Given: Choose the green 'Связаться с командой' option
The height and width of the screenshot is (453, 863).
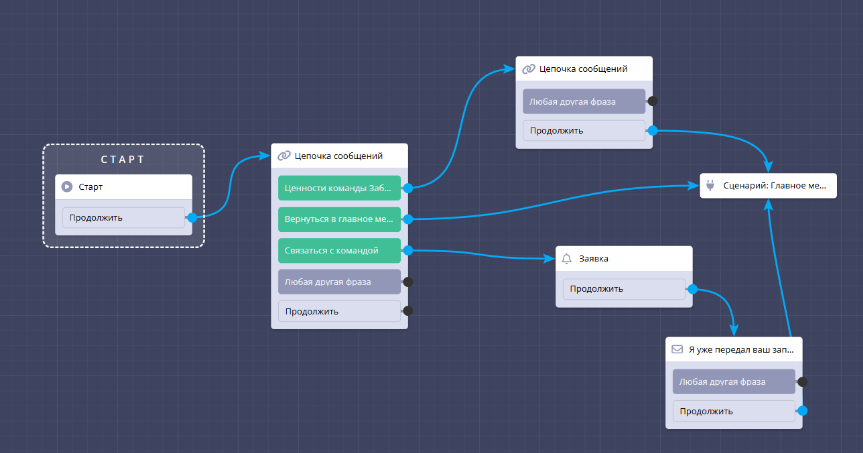Looking at the screenshot, I should pos(339,250).
